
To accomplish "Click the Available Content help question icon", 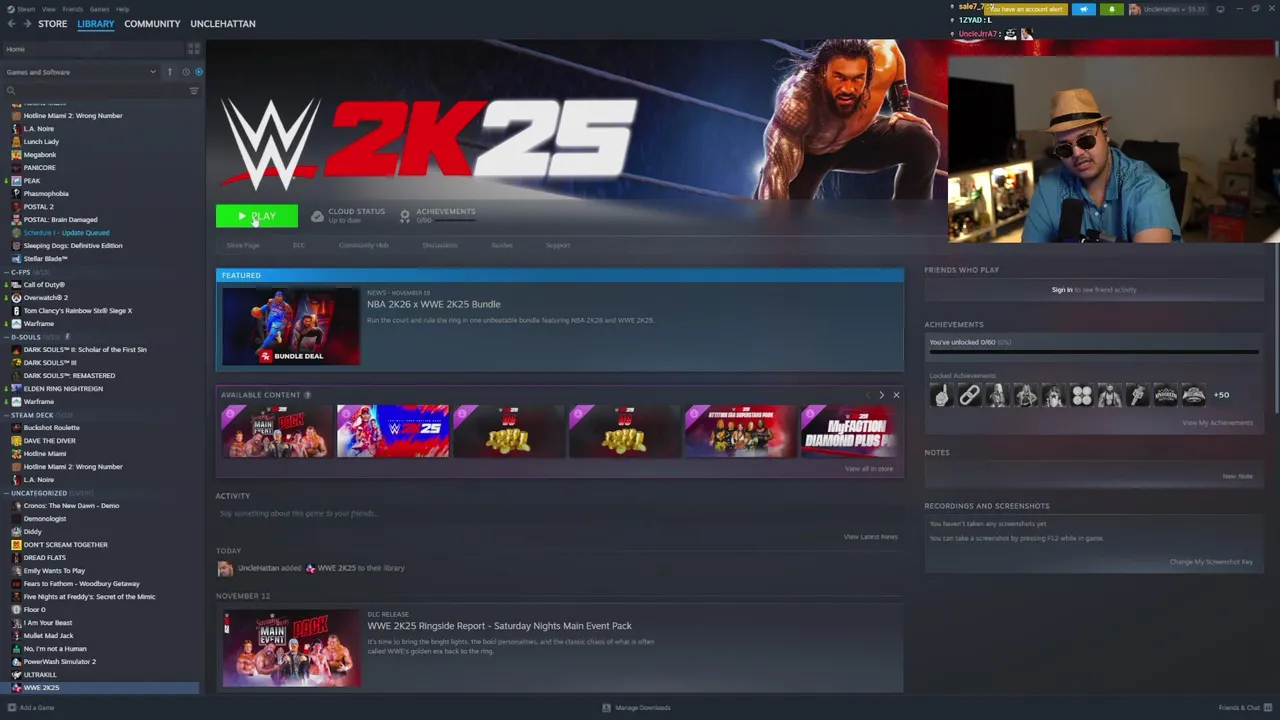I will [307, 395].
